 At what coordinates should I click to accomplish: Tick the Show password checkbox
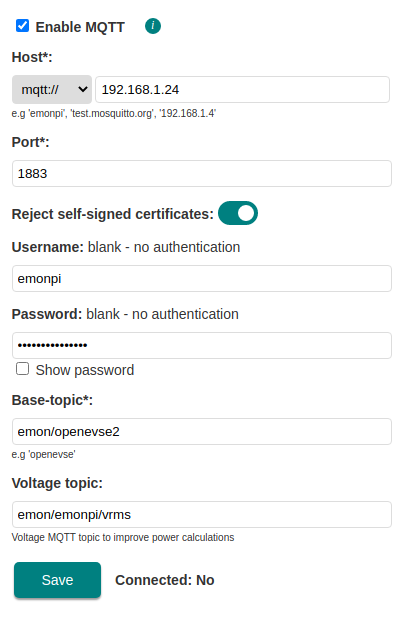tap(22, 369)
